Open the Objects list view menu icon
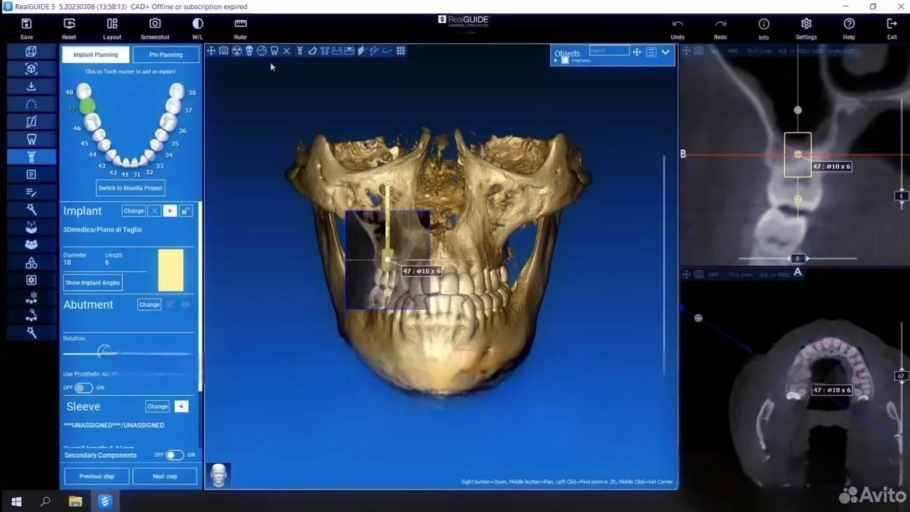This screenshot has width=910, height=512. (x=651, y=52)
